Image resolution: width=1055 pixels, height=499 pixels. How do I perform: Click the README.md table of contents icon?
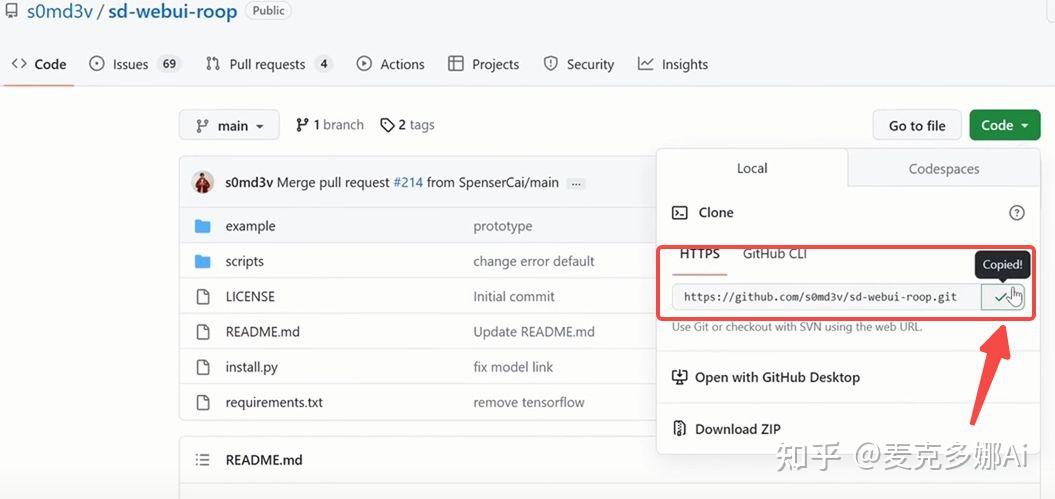pyautogui.click(x=203, y=460)
